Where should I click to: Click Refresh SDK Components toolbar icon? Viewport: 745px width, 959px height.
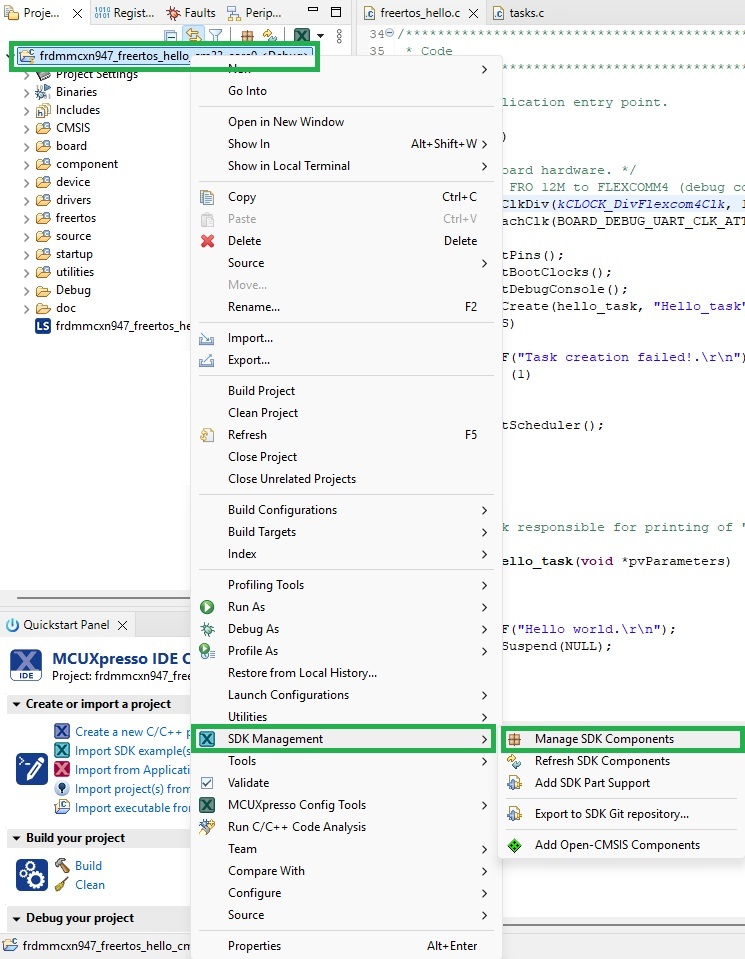click(x=269, y=35)
